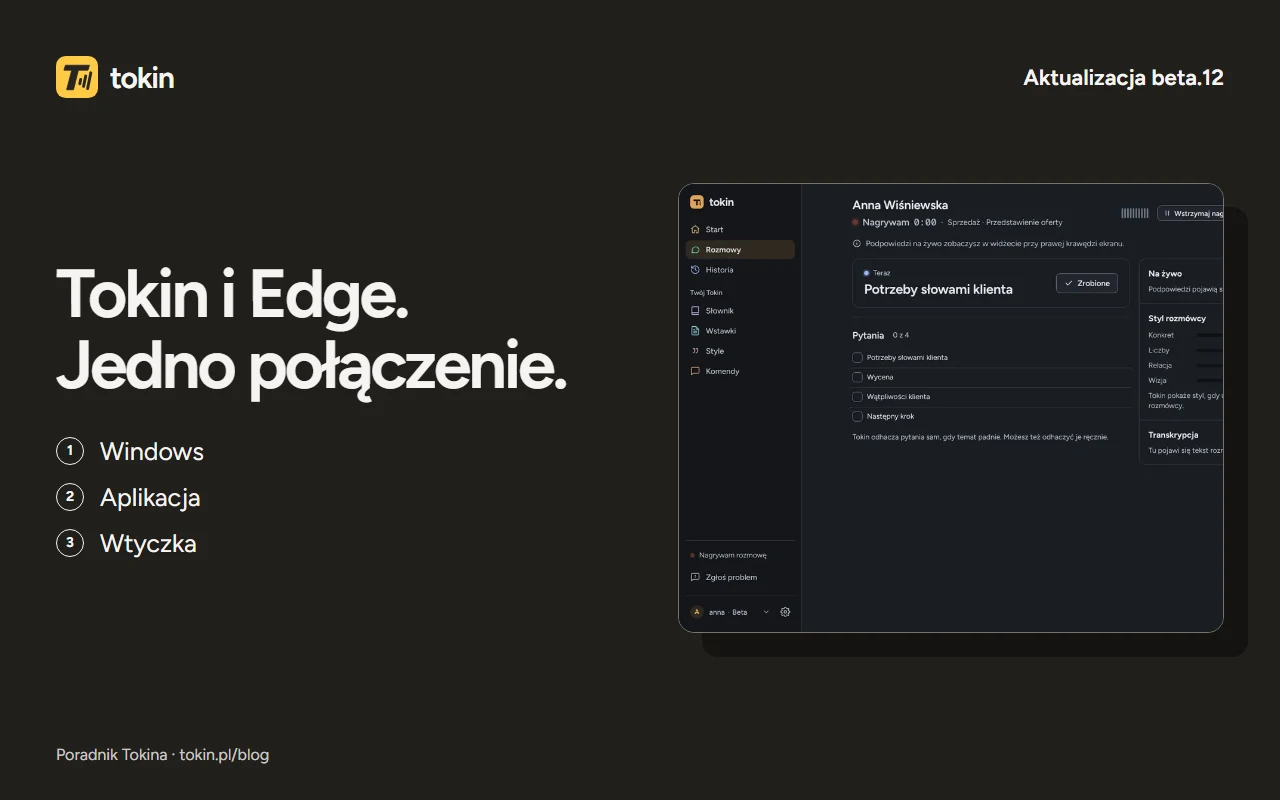The image size is (1280, 800).
Task: Open the Komendy section
Action: click(x=740, y=371)
